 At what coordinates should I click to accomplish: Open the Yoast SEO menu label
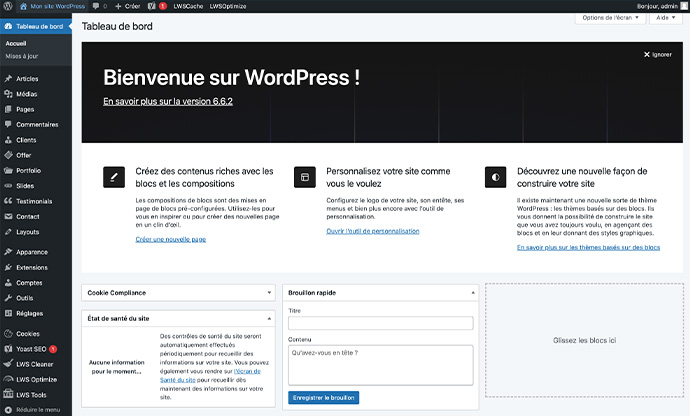pyautogui.click(x=31, y=349)
